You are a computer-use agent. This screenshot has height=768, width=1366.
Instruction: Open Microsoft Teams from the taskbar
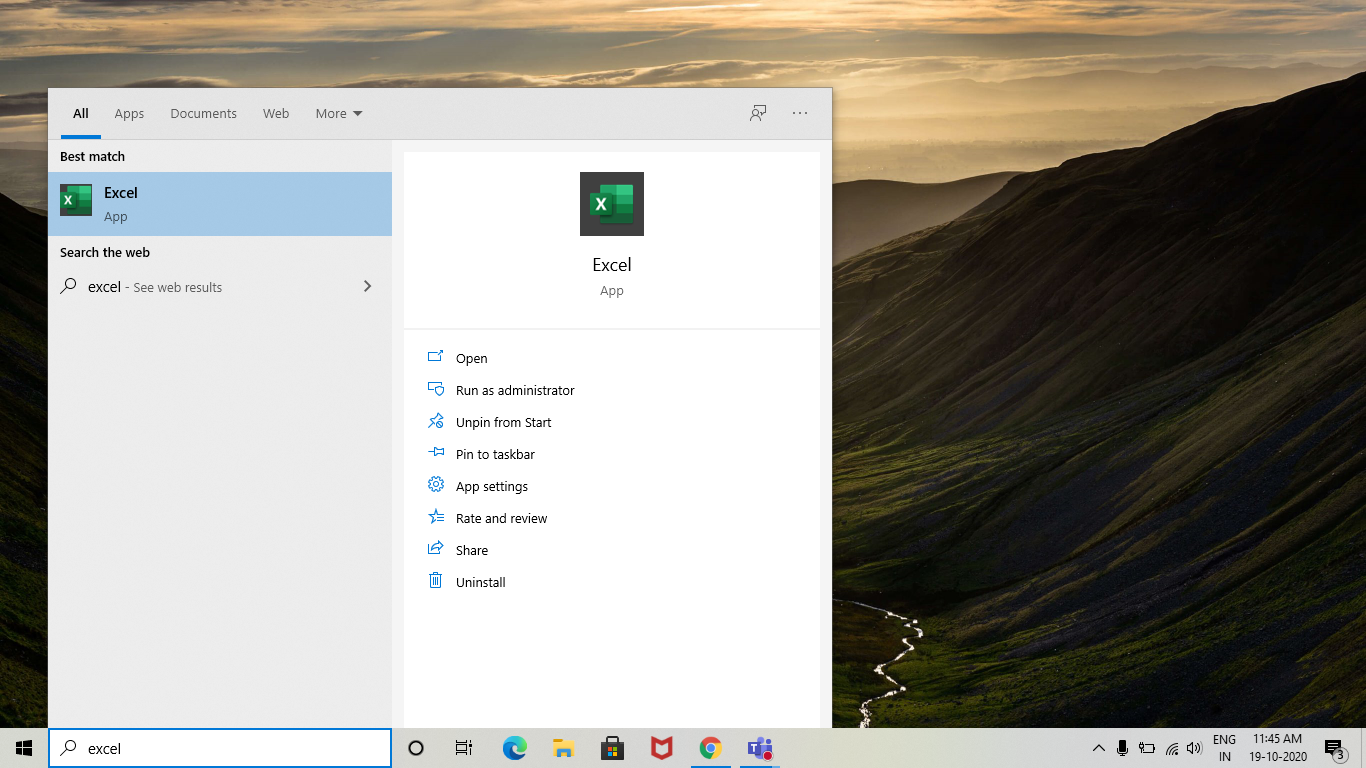coord(759,748)
